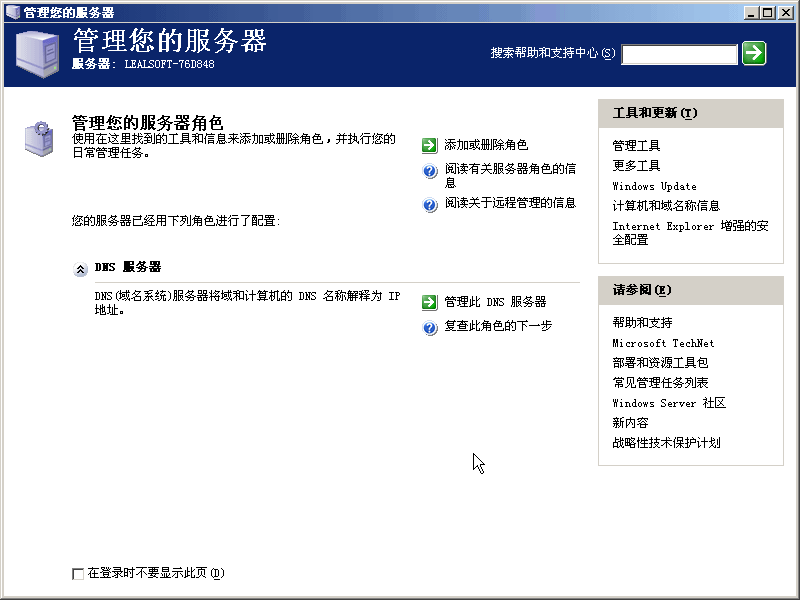The image size is (800, 600).
Task: Click green arrow icon beside 添加或删除角色
Action: pyautogui.click(x=430, y=145)
